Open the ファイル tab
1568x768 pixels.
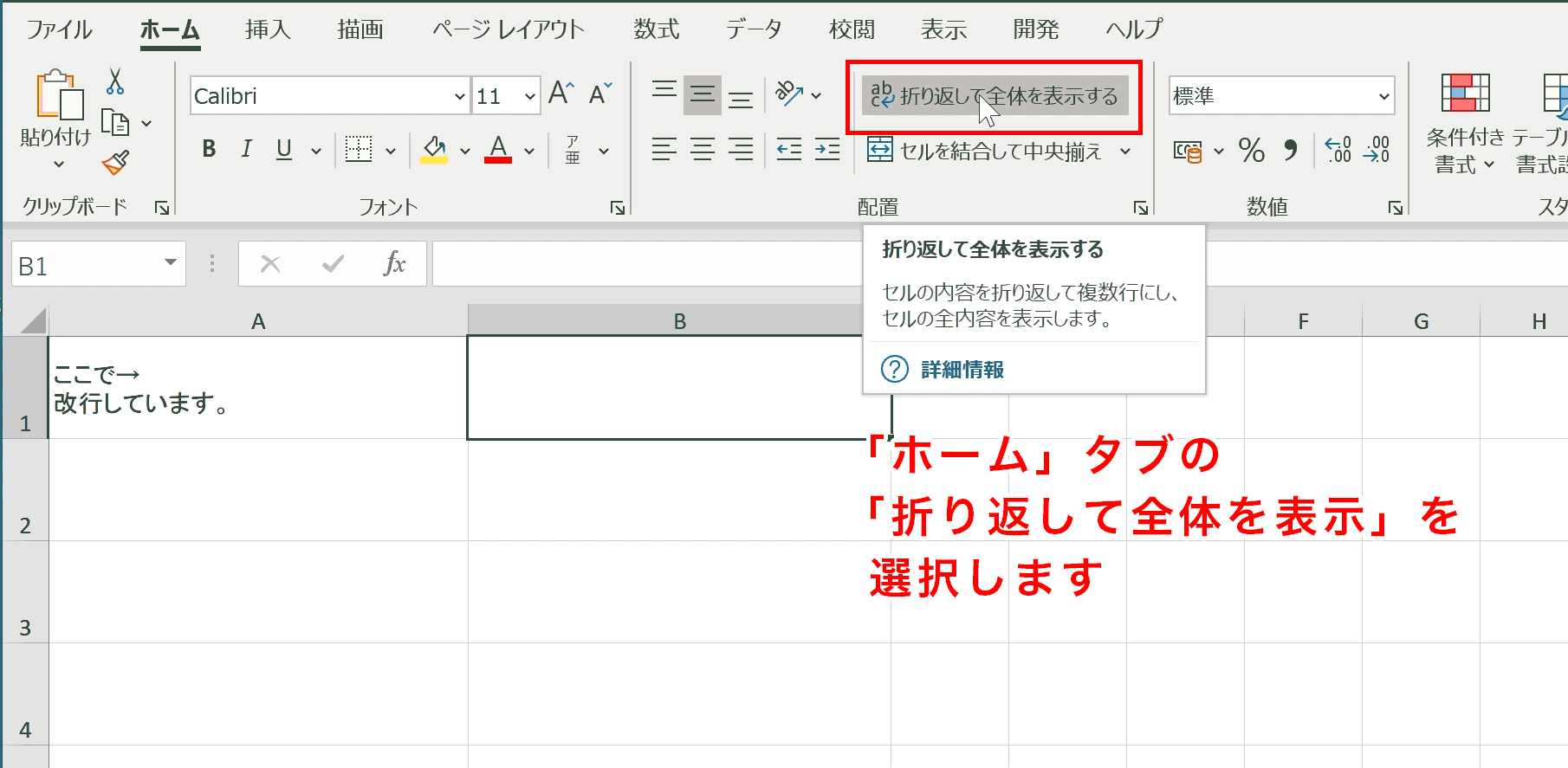pyautogui.click(x=59, y=29)
